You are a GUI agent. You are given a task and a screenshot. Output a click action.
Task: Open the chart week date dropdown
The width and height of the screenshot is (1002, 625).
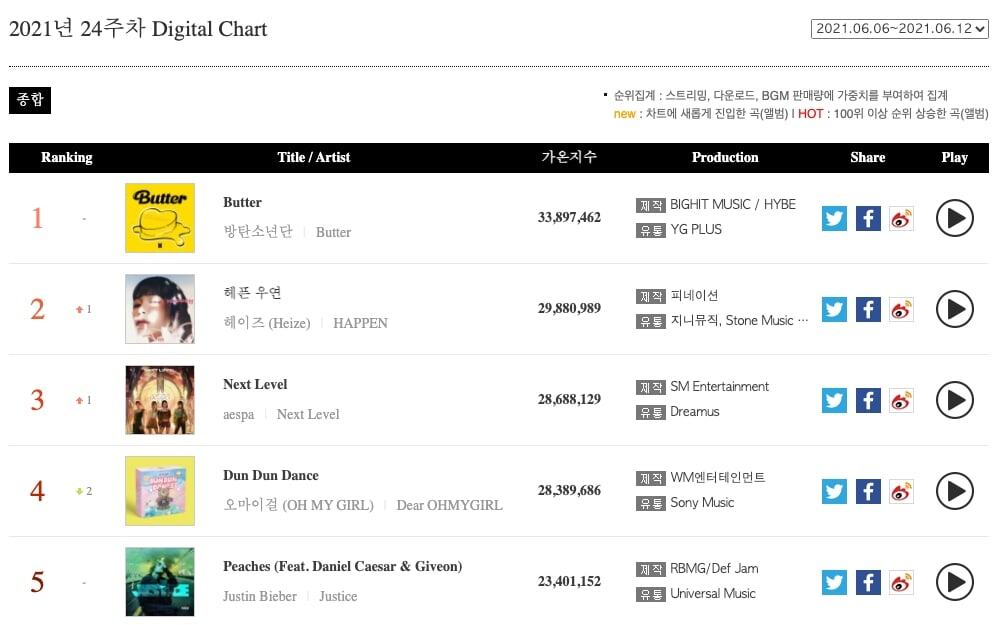[899, 29]
